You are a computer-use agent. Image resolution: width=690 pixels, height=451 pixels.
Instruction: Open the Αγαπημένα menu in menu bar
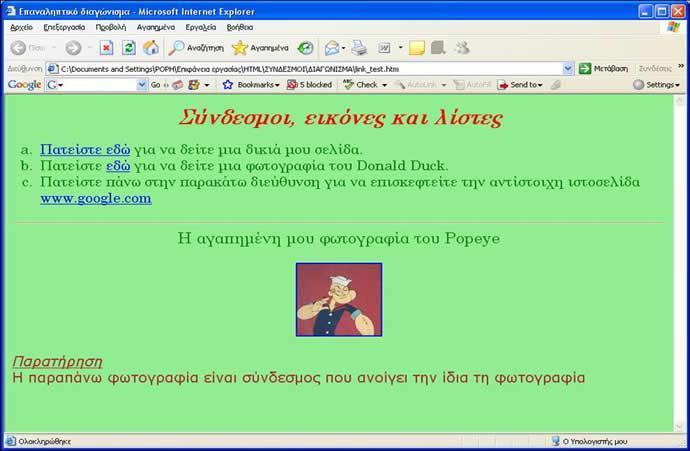point(156,27)
